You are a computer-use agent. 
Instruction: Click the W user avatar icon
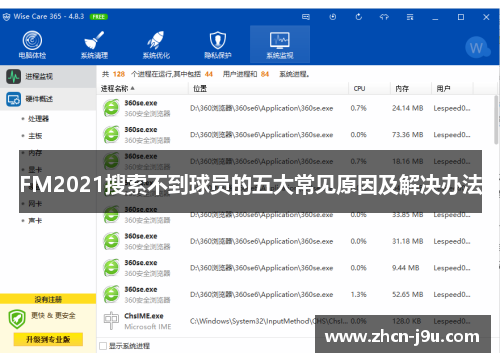pos(477,47)
